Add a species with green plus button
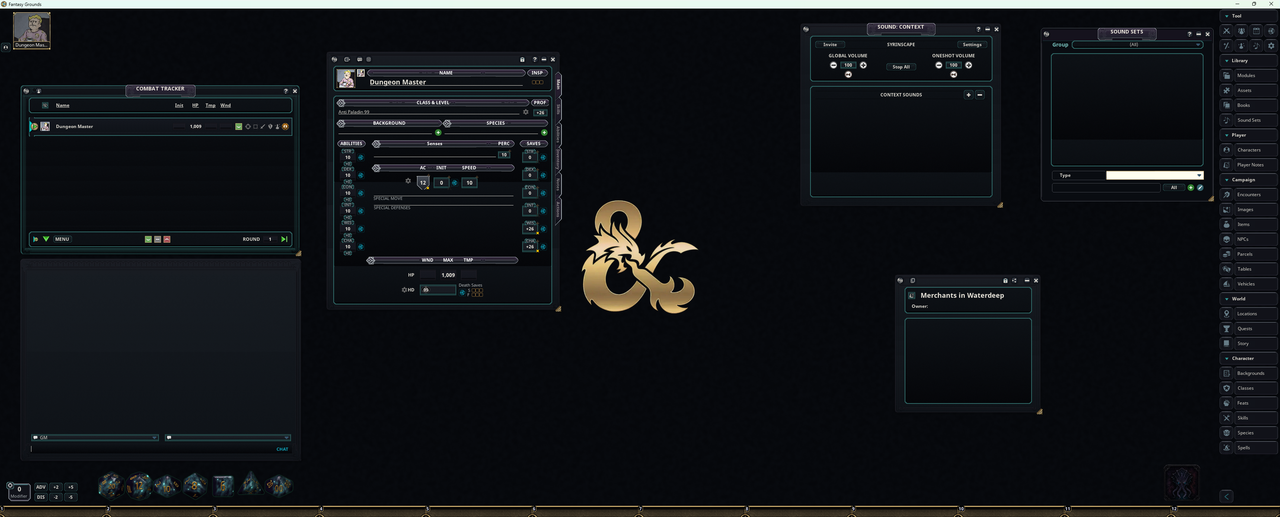 pos(544,132)
